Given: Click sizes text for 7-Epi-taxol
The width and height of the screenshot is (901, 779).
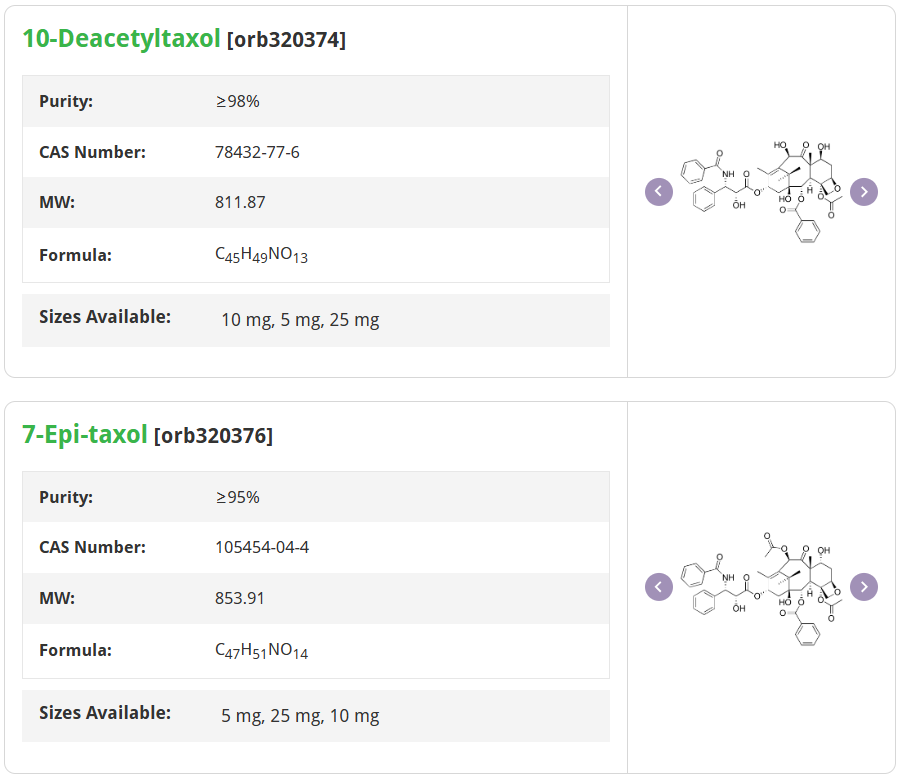Looking at the screenshot, I should [300, 716].
